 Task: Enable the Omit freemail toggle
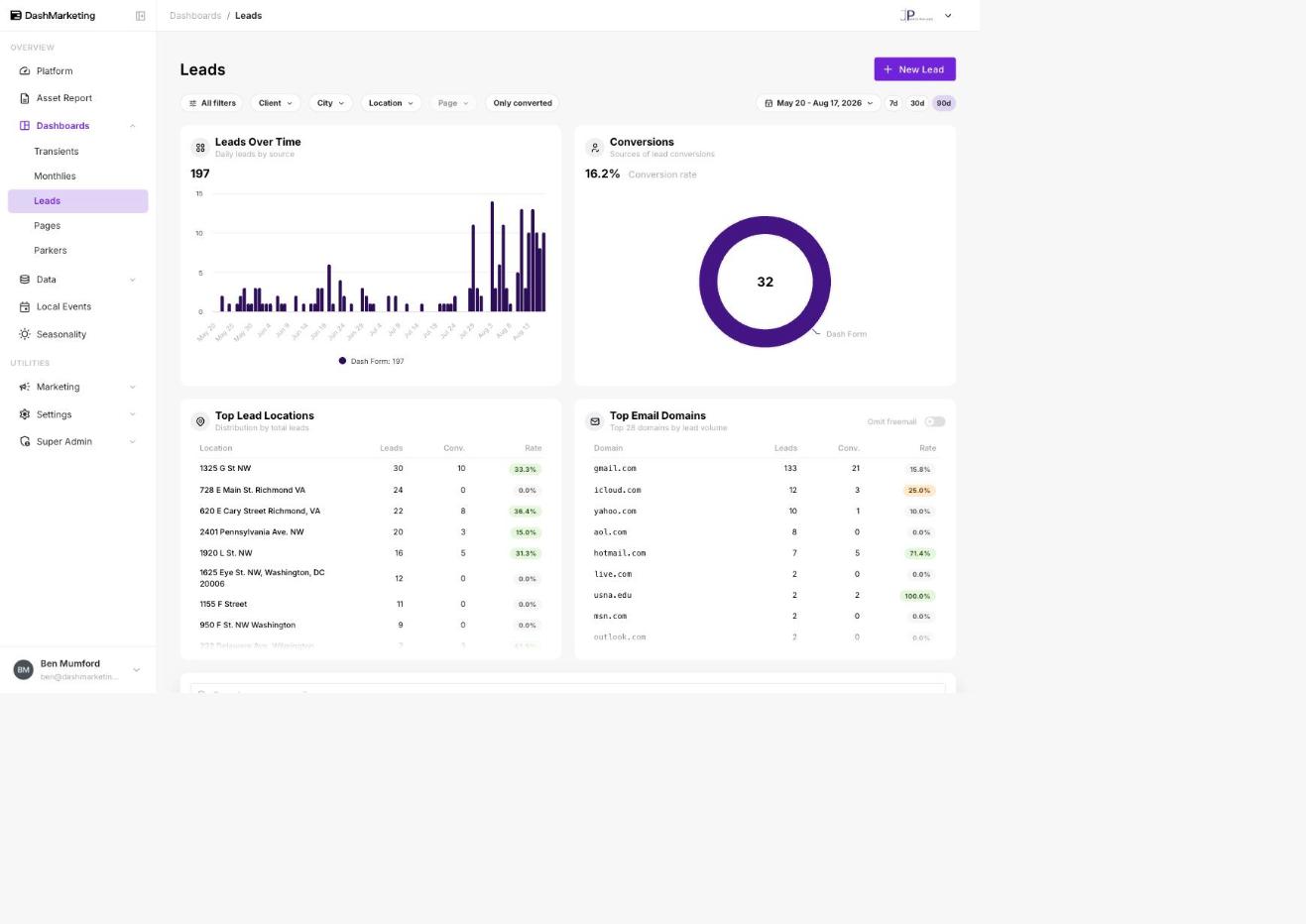point(935,421)
